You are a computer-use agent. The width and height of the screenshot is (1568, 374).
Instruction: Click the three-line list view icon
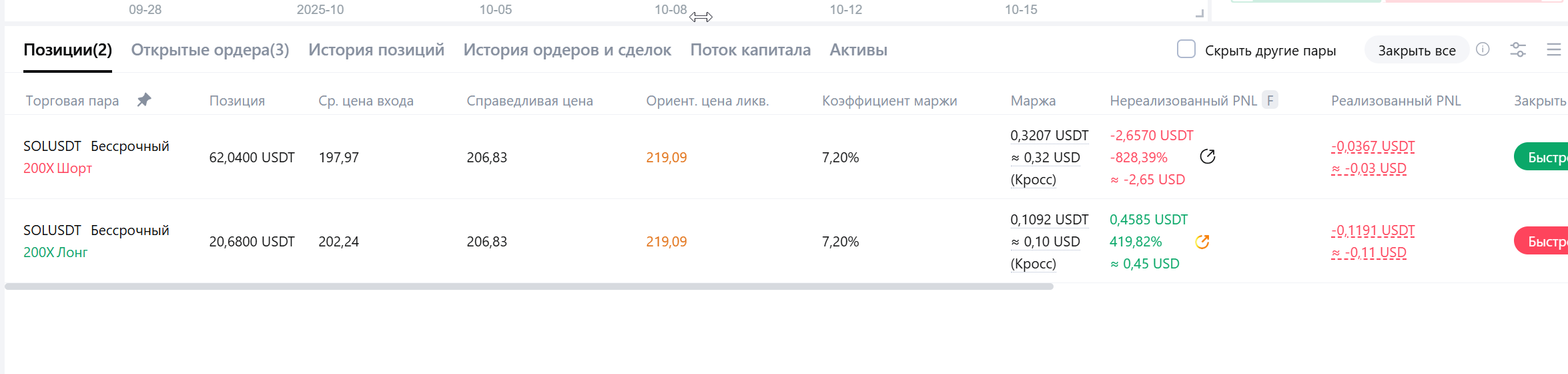[1553, 50]
